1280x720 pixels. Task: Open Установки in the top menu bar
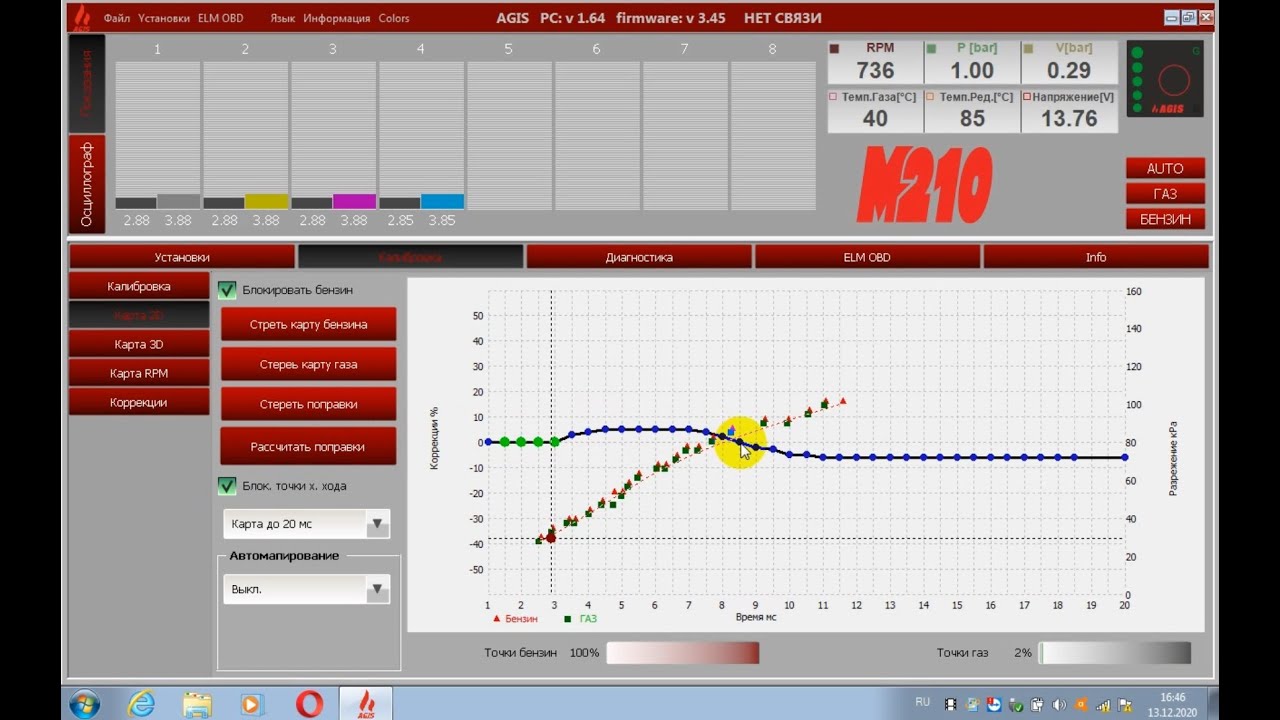coord(164,18)
